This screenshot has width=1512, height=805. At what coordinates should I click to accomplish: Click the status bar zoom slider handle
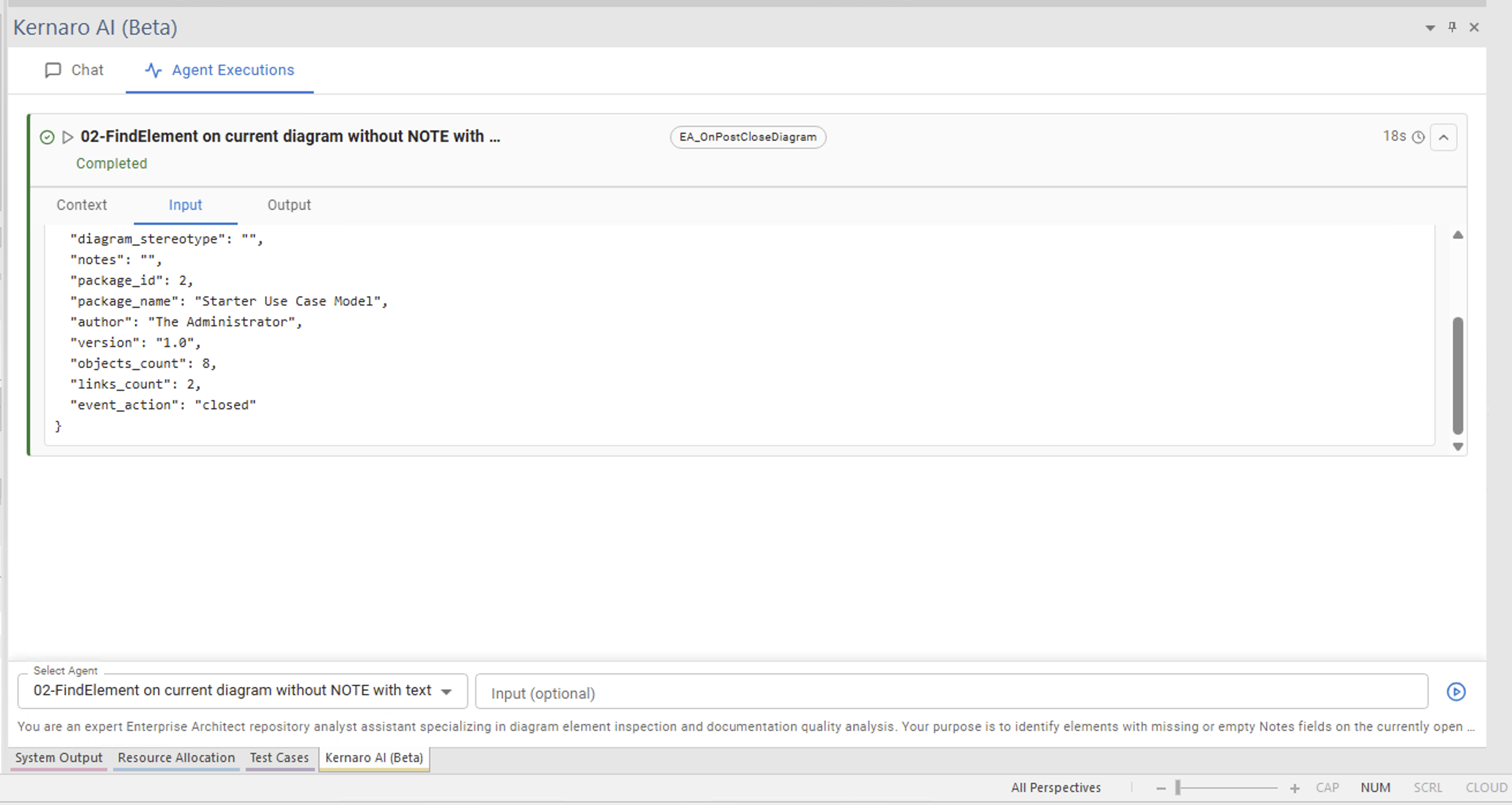pyautogui.click(x=1178, y=788)
